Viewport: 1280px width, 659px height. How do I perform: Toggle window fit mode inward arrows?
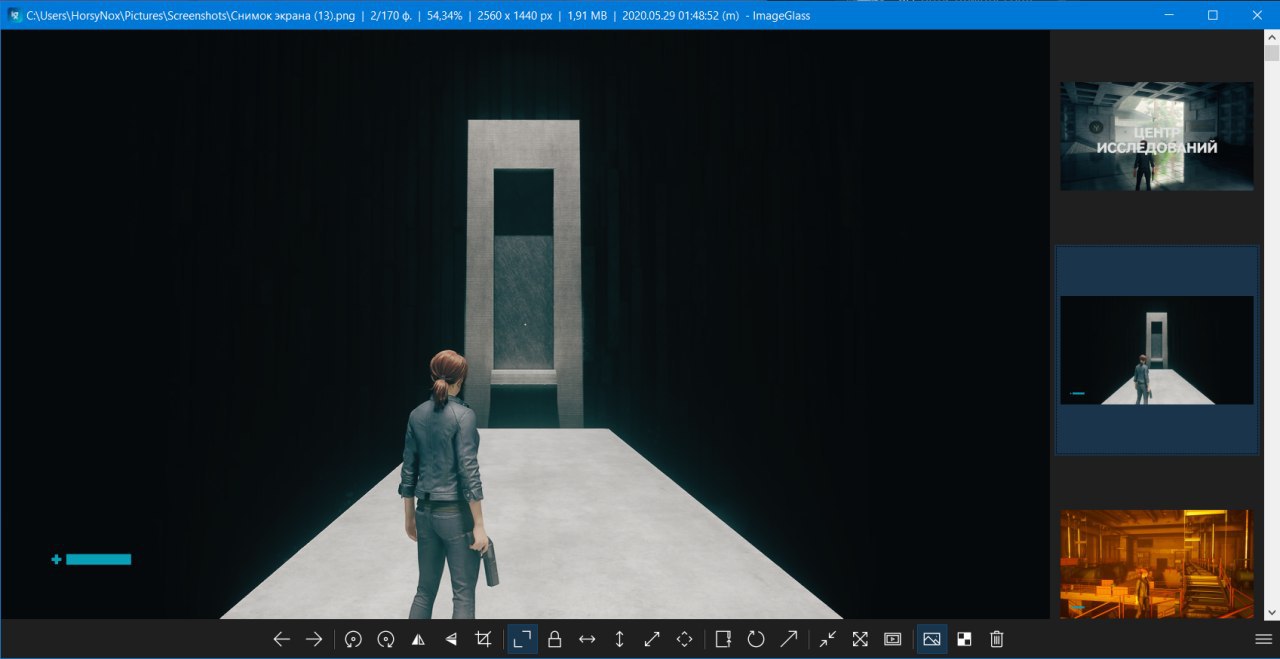827,639
